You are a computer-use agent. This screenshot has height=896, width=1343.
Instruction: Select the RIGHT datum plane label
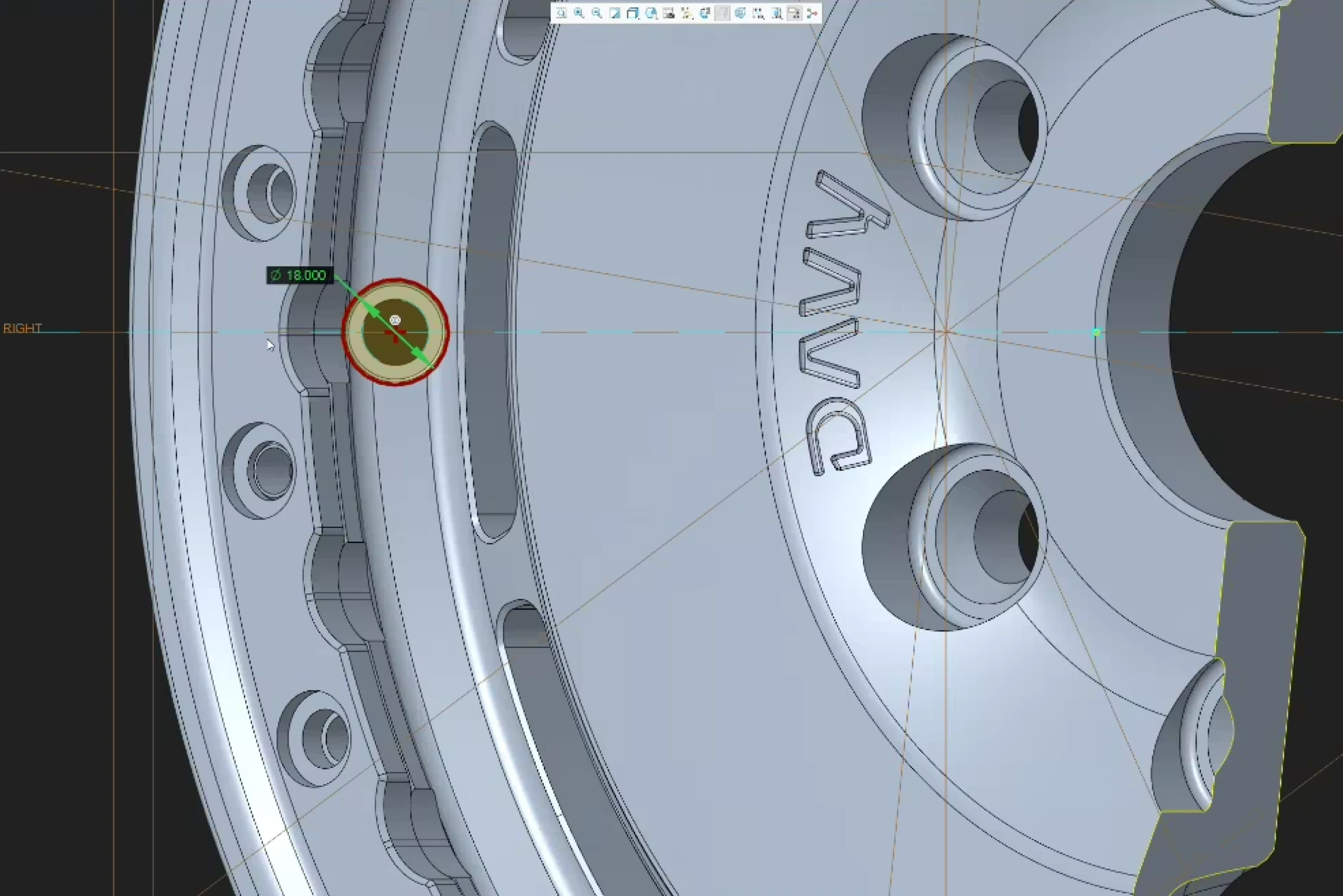pos(22,327)
